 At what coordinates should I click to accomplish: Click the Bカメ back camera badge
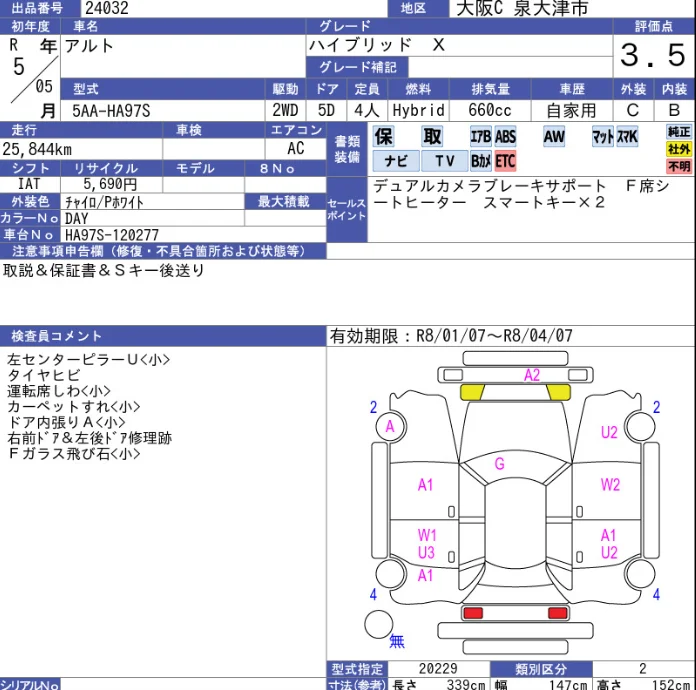(481, 161)
